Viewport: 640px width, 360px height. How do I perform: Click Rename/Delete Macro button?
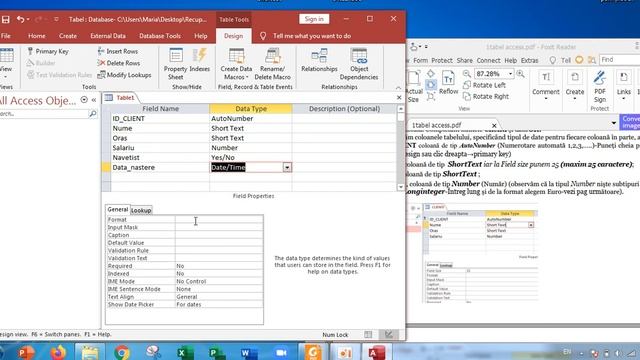click(272, 64)
